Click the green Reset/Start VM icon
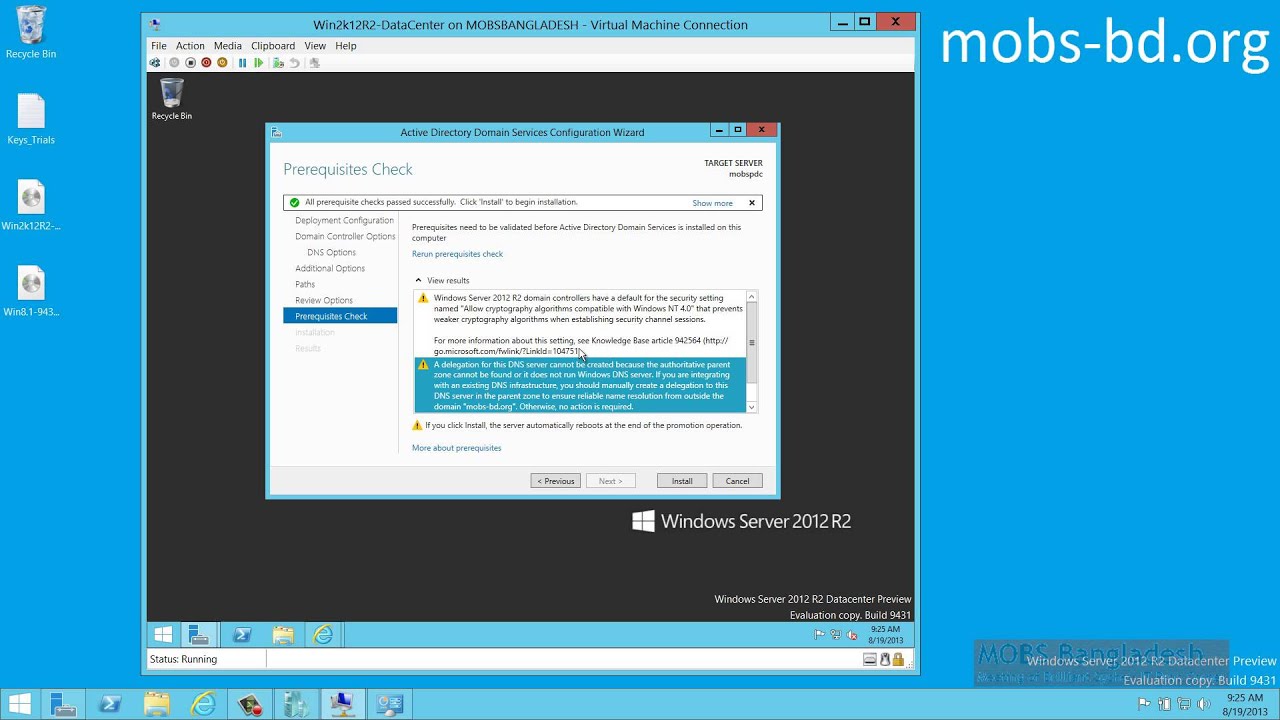The width and height of the screenshot is (1280, 720). pos(258,63)
